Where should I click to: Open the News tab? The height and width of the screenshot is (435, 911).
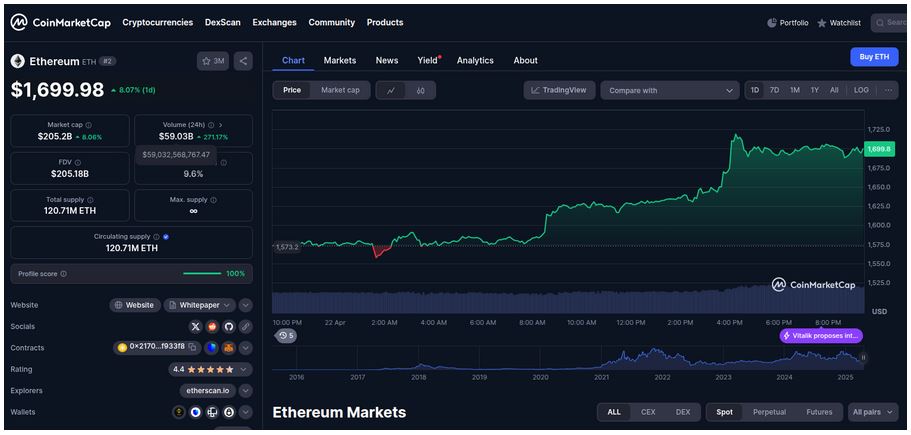pos(387,60)
